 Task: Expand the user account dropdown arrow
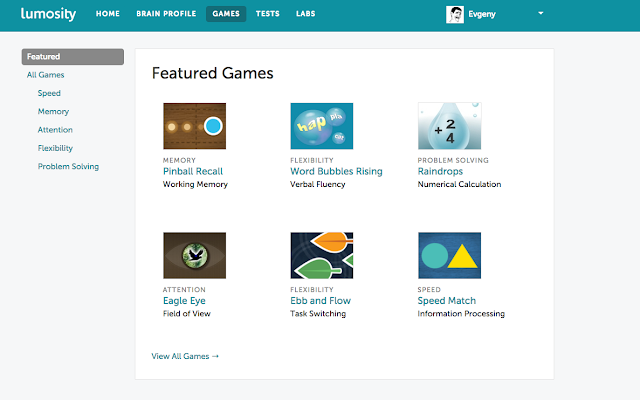pyautogui.click(x=541, y=13)
